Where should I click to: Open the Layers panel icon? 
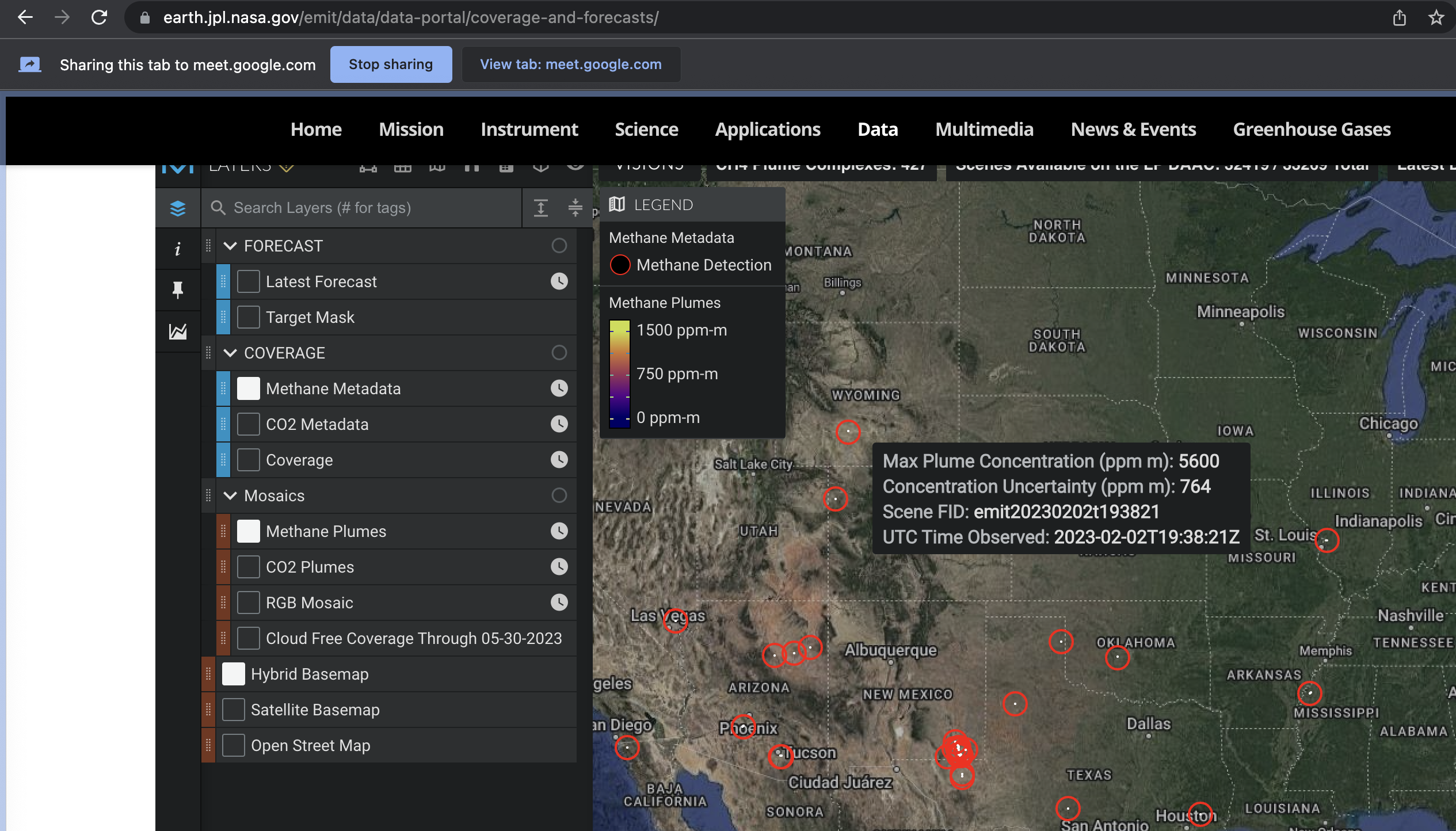(178, 208)
